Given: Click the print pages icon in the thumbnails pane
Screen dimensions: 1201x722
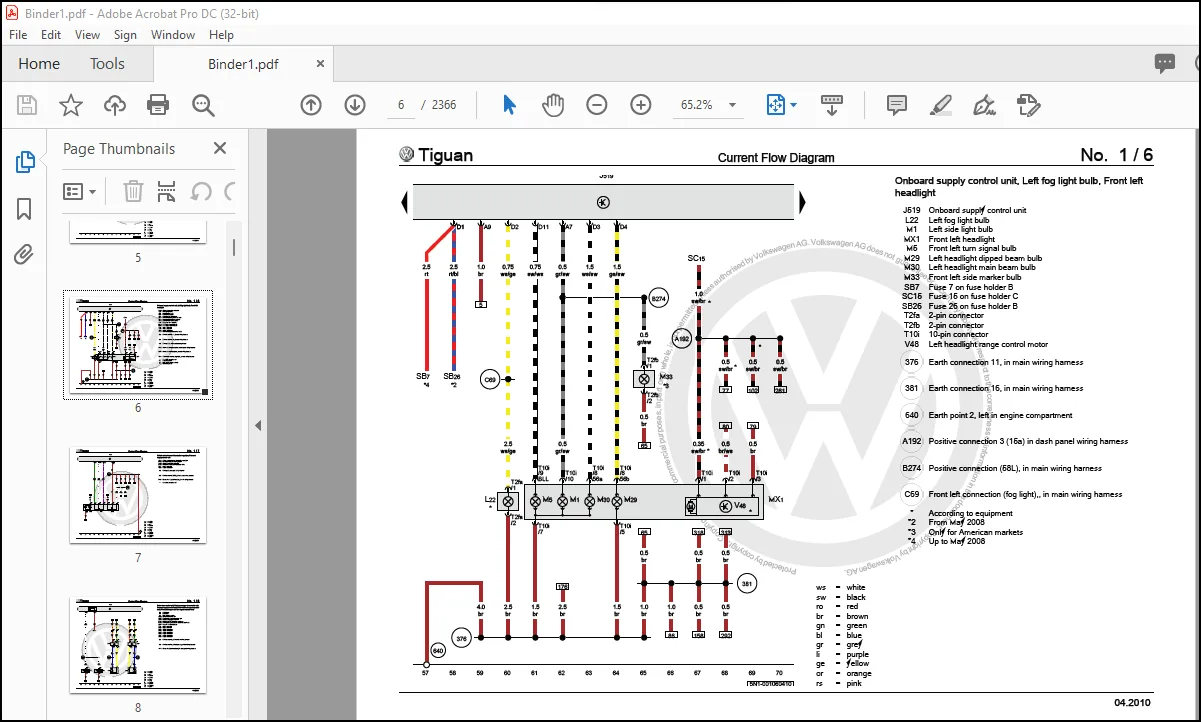Looking at the screenshot, I should click(167, 191).
